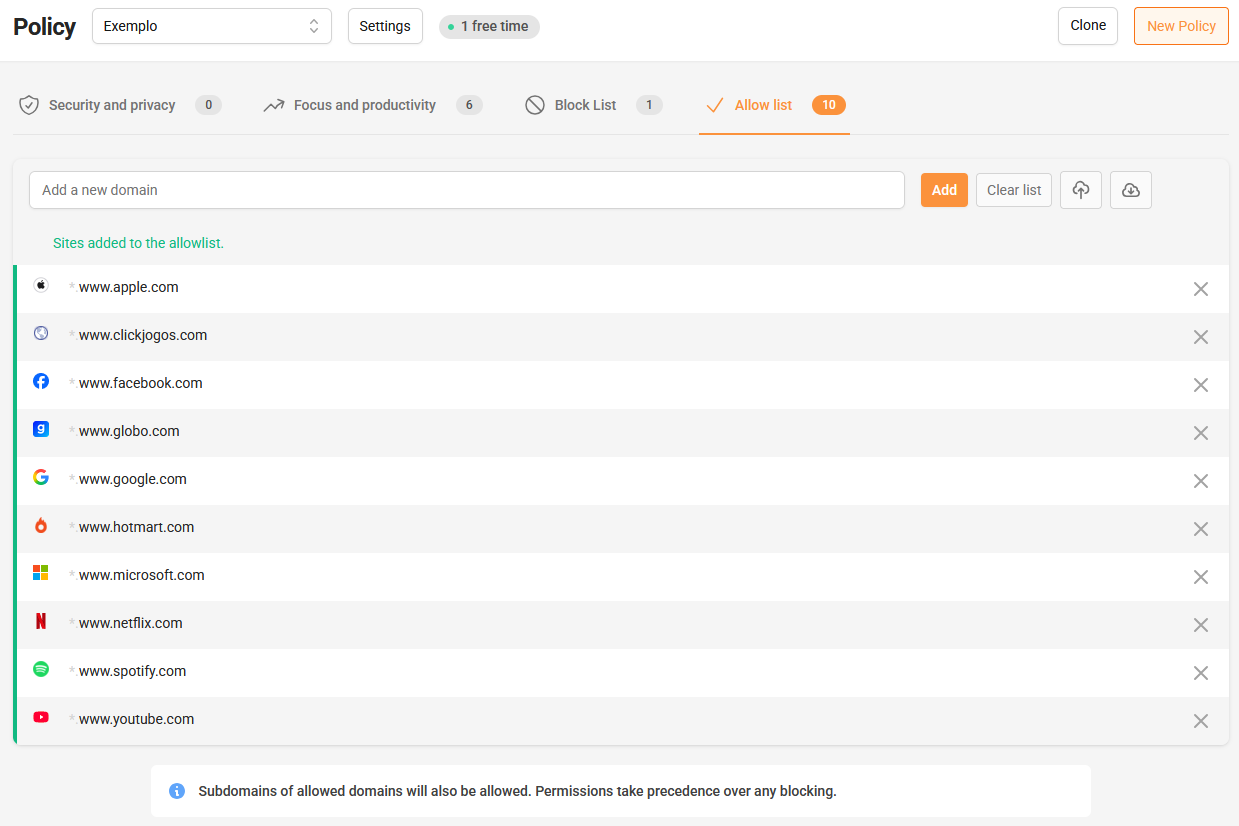The image size is (1239, 826).
Task: Click the Spotify favicon in list
Action: tap(41, 670)
